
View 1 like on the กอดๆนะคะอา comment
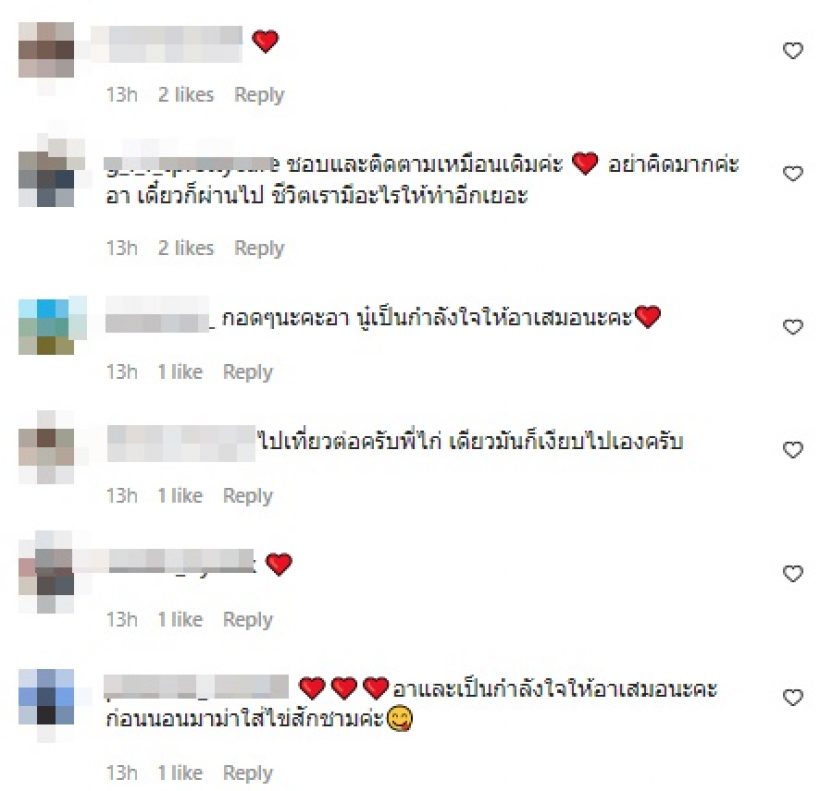coord(180,372)
